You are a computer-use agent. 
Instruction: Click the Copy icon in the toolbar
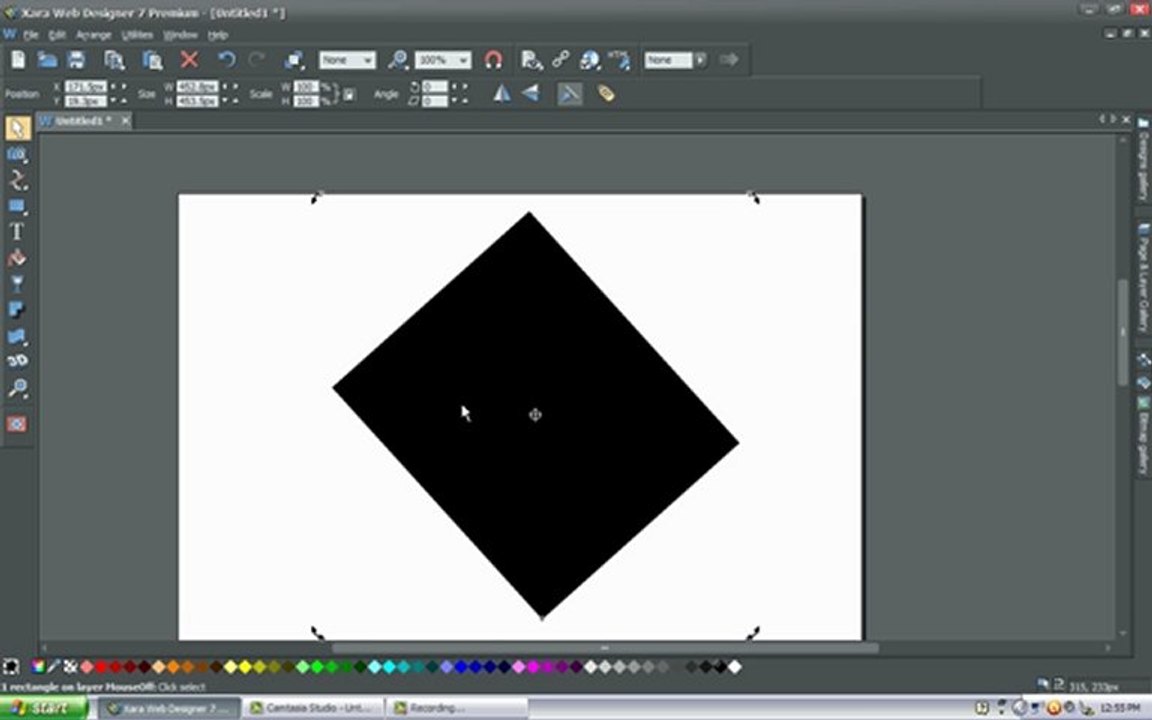(114, 60)
